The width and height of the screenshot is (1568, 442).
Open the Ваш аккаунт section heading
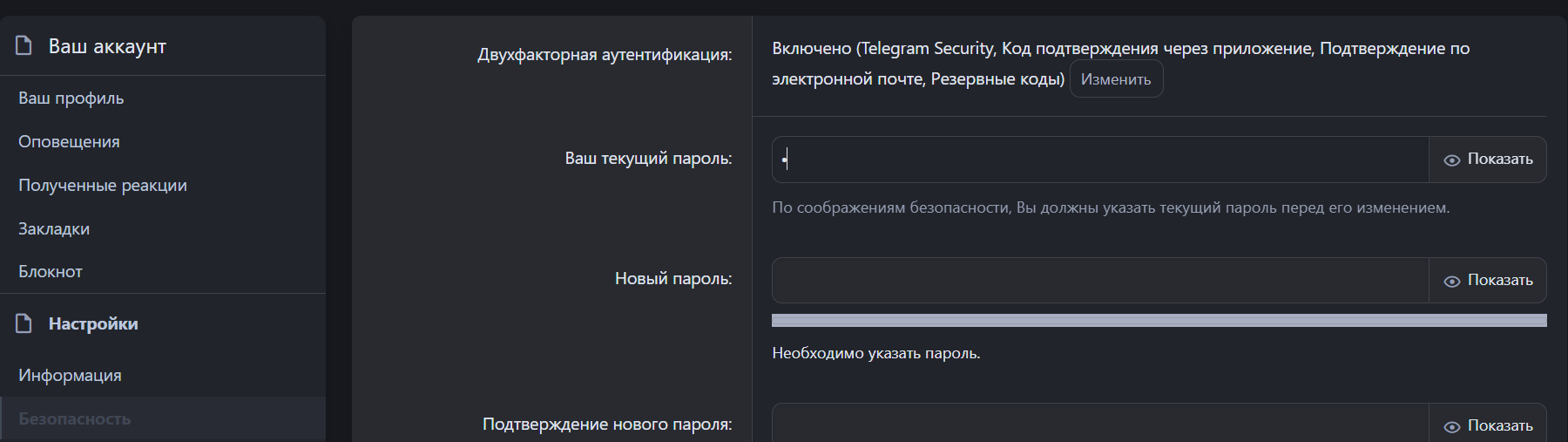pos(107,46)
